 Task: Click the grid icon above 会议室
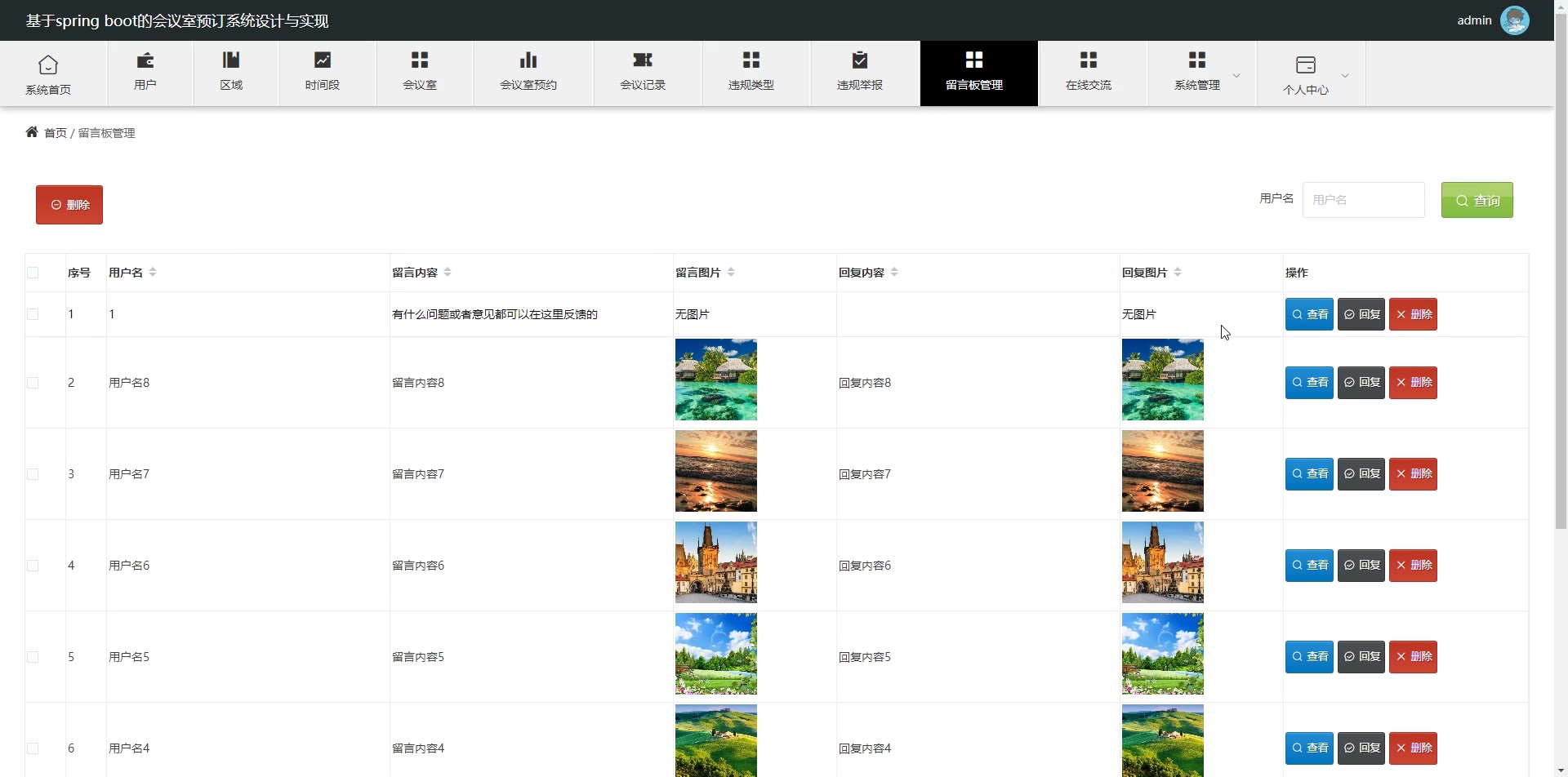pyautogui.click(x=420, y=60)
